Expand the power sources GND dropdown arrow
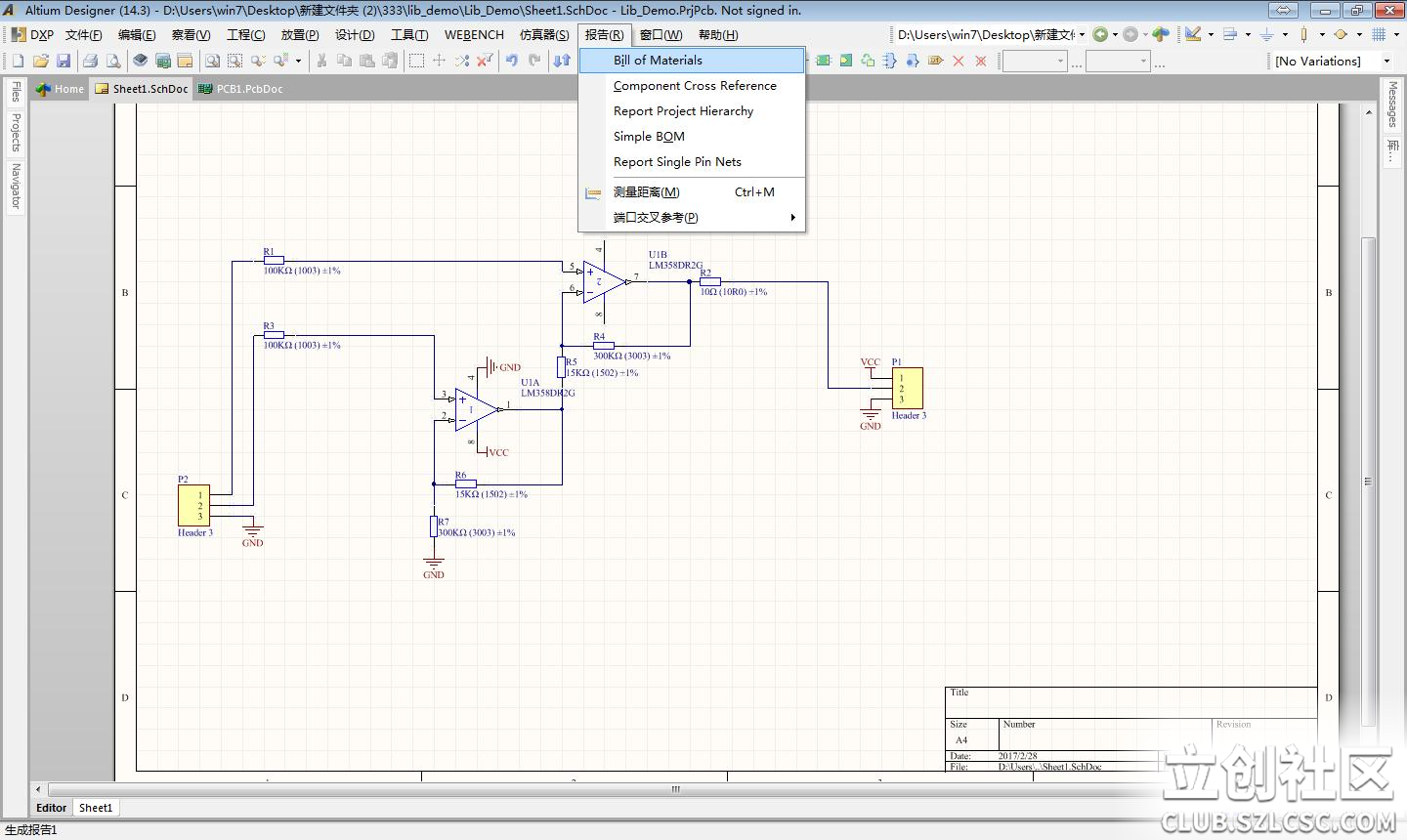The width and height of the screenshot is (1407, 840). [x=1285, y=34]
